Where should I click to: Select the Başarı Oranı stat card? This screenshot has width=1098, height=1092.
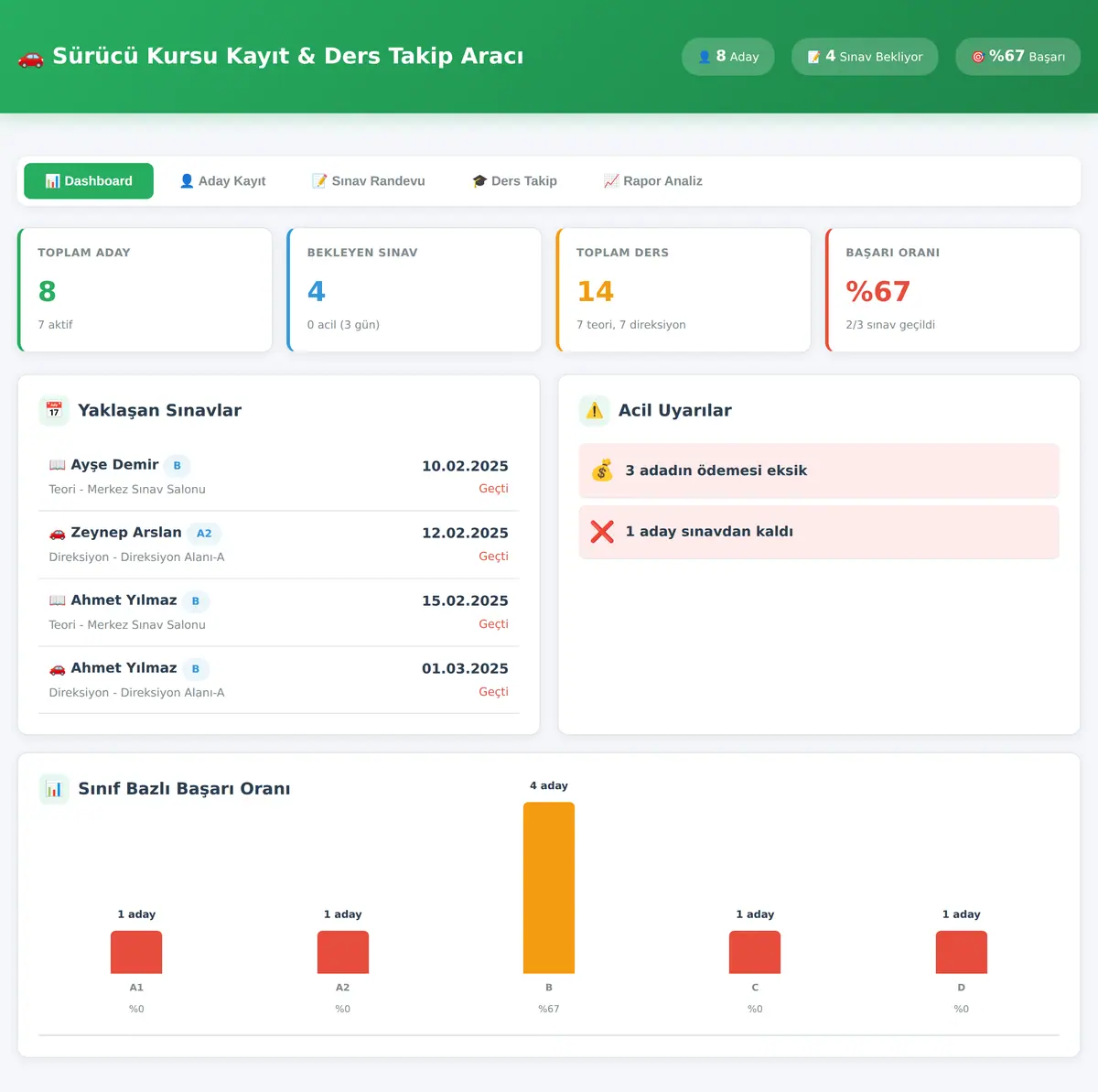(953, 290)
